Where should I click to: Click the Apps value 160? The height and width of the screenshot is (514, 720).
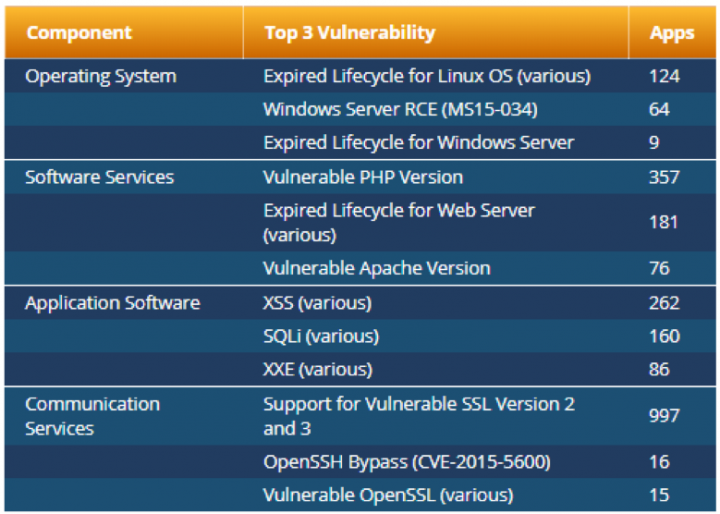[664, 336]
